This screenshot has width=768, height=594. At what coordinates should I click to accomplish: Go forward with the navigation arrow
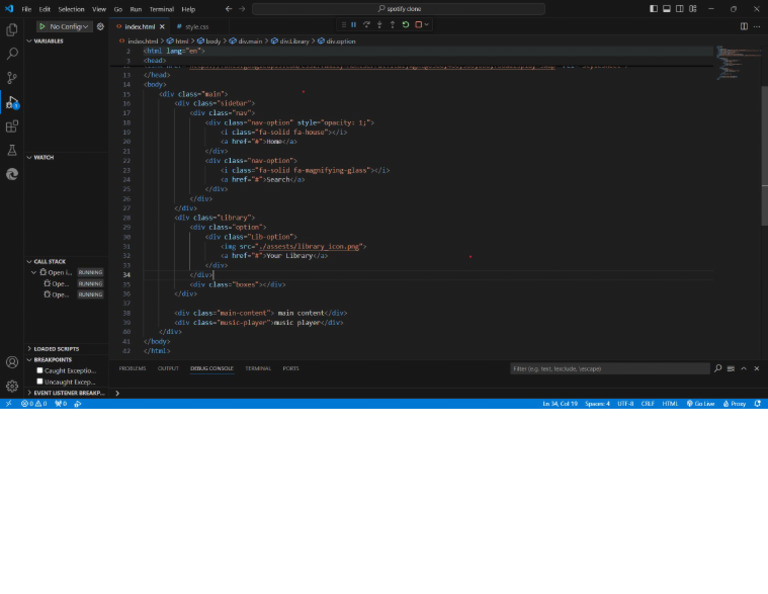(x=242, y=9)
